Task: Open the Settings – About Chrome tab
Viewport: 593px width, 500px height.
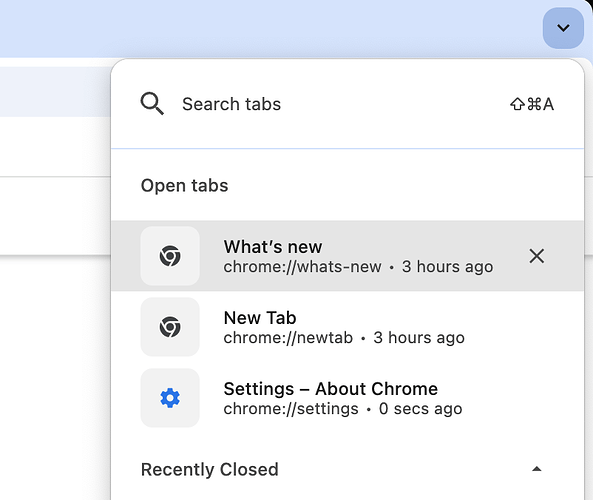Action: click(348, 398)
